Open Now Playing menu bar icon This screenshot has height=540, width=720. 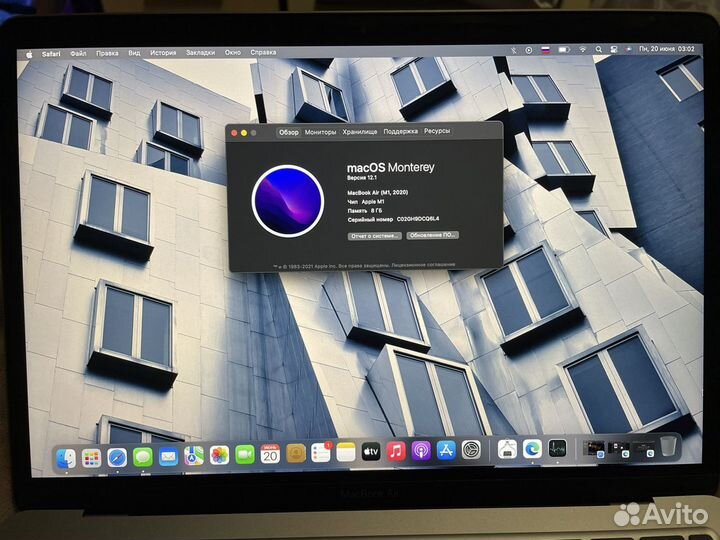529,50
